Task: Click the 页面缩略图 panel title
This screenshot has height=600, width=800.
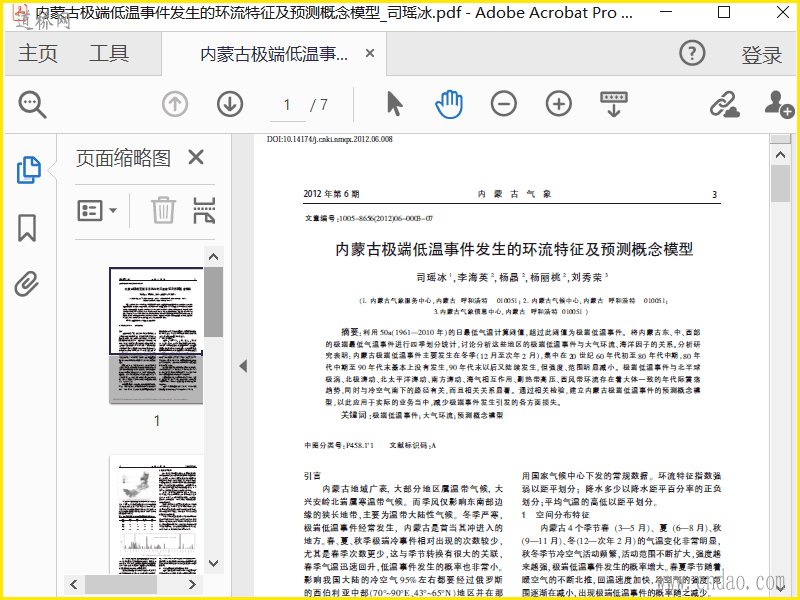Action: click(123, 158)
